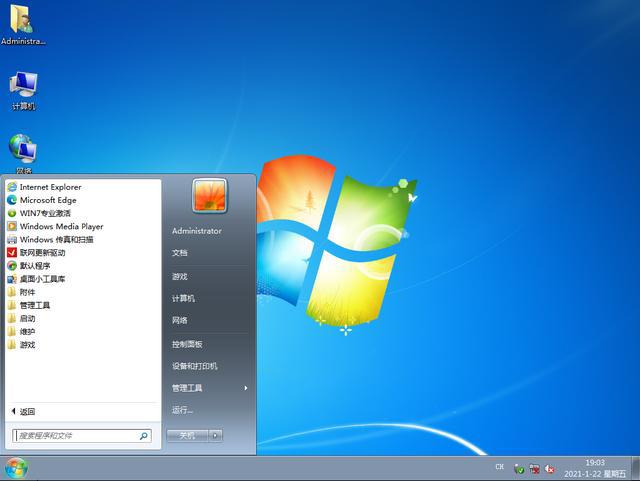Image resolution: width=640 pixels, height=481 pixels.
Task: Expand 管理工具 submenu in the right pane
Action: (209, 388)
